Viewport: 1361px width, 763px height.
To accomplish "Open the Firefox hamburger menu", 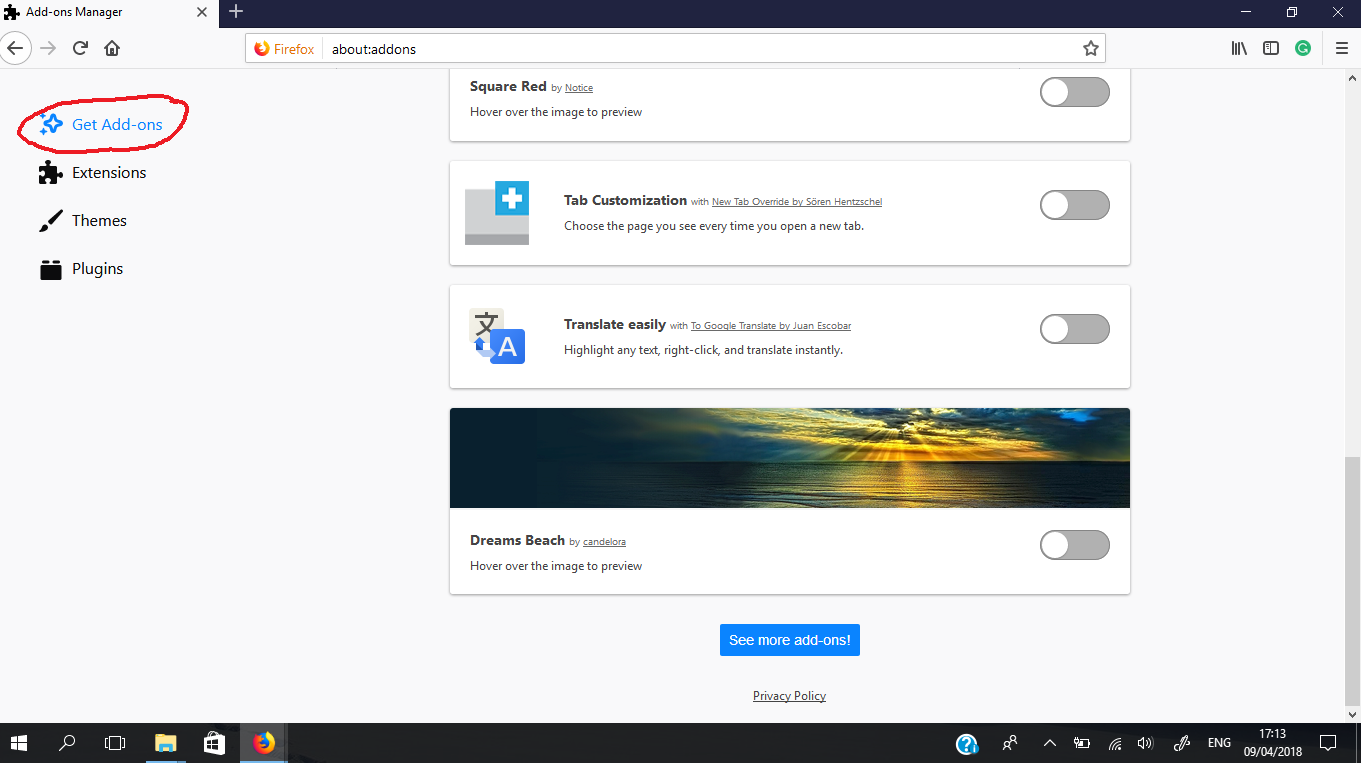I will click(x=1342, y=48).
